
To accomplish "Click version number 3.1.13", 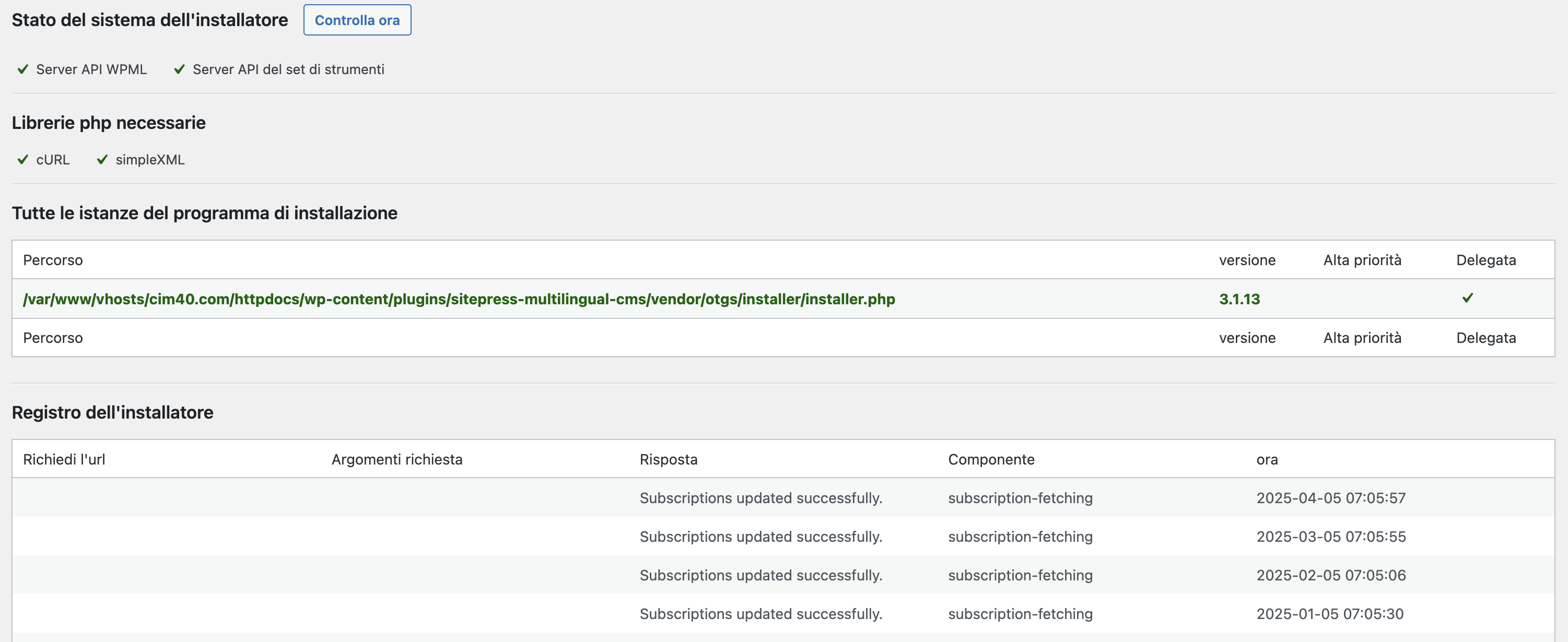I will [x=1239, y=300].
